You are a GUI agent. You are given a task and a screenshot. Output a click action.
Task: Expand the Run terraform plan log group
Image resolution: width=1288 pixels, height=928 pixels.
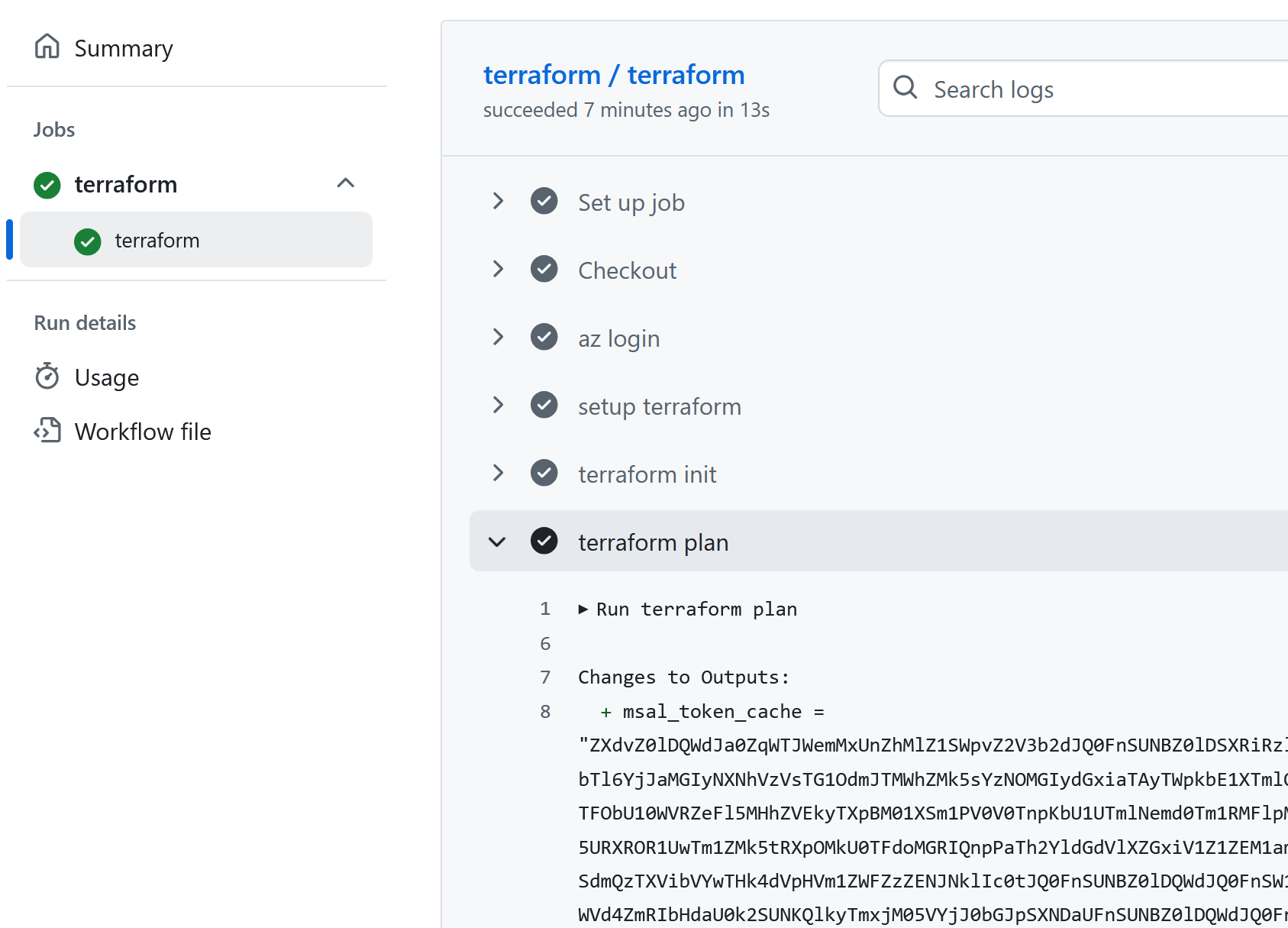click(x=583, y=609)
